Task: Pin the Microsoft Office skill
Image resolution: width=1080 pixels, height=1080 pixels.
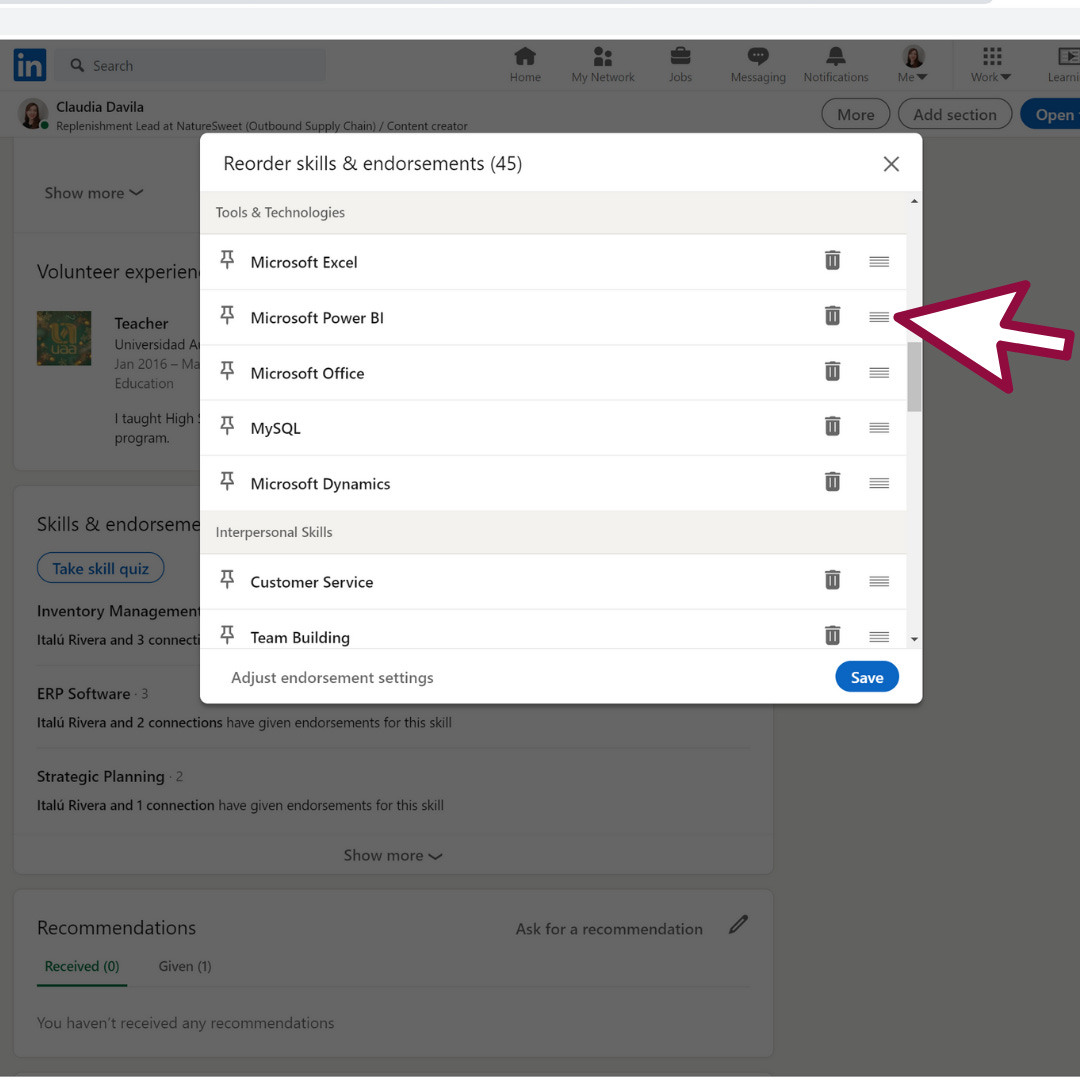Action: [227, 371]
